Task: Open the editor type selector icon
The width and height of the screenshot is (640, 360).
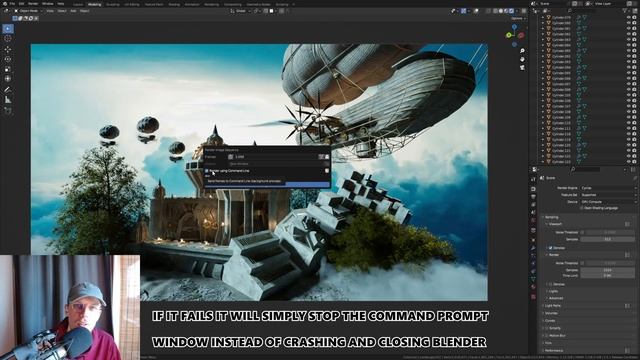Action: (x=7, y=11)
